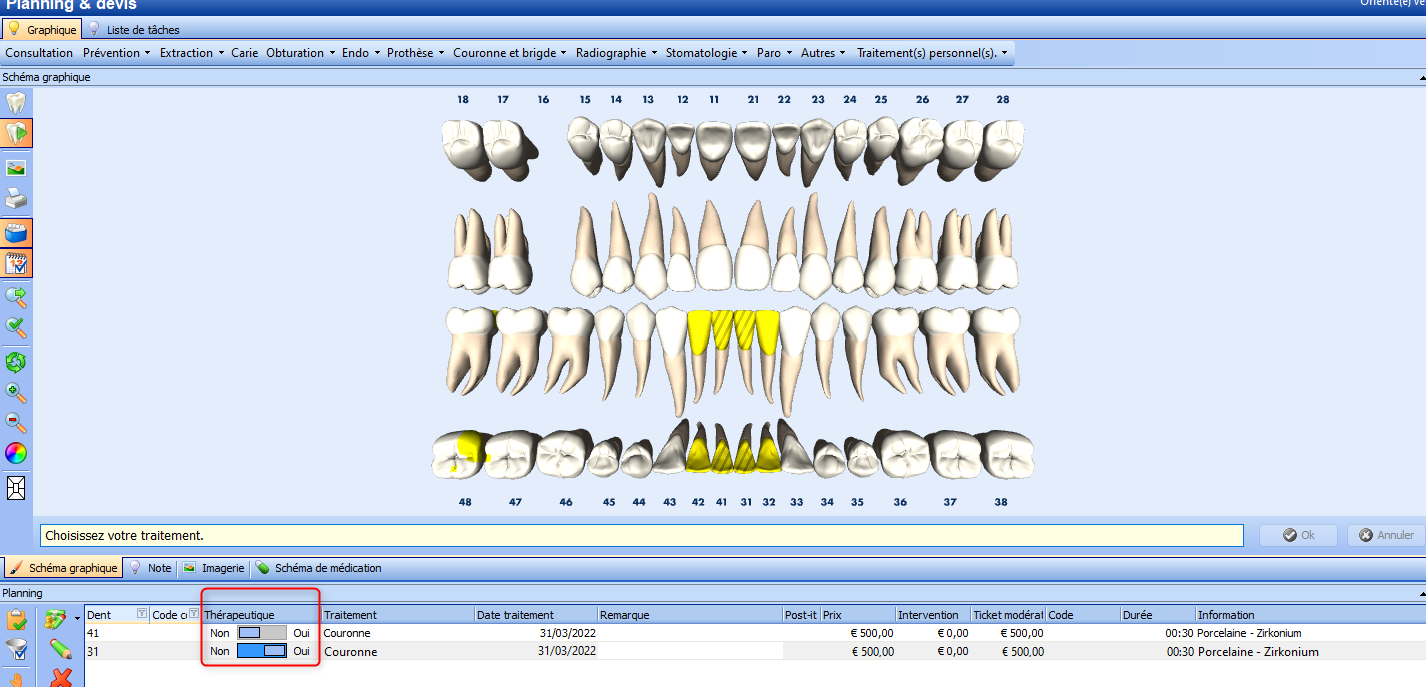The image size is (1426, 687).
Task: Open the Prothèse dropdown menu
Action: [x=416, y=53]
